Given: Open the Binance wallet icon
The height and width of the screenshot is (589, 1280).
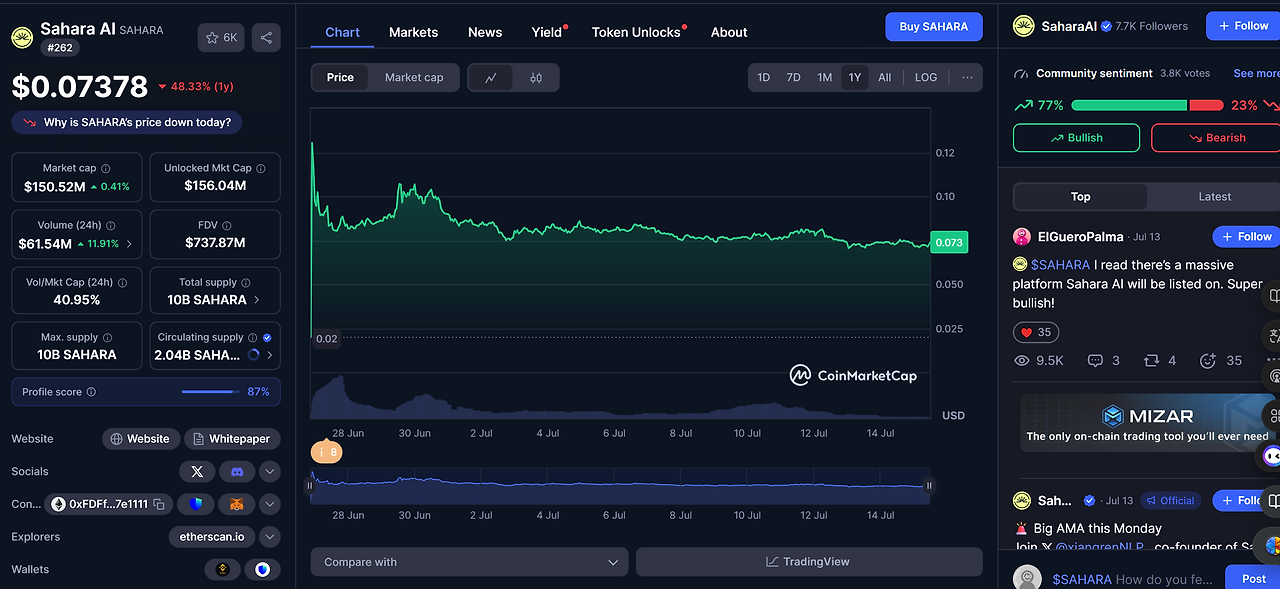Looking at the screenshot, I should click(222, 569).
